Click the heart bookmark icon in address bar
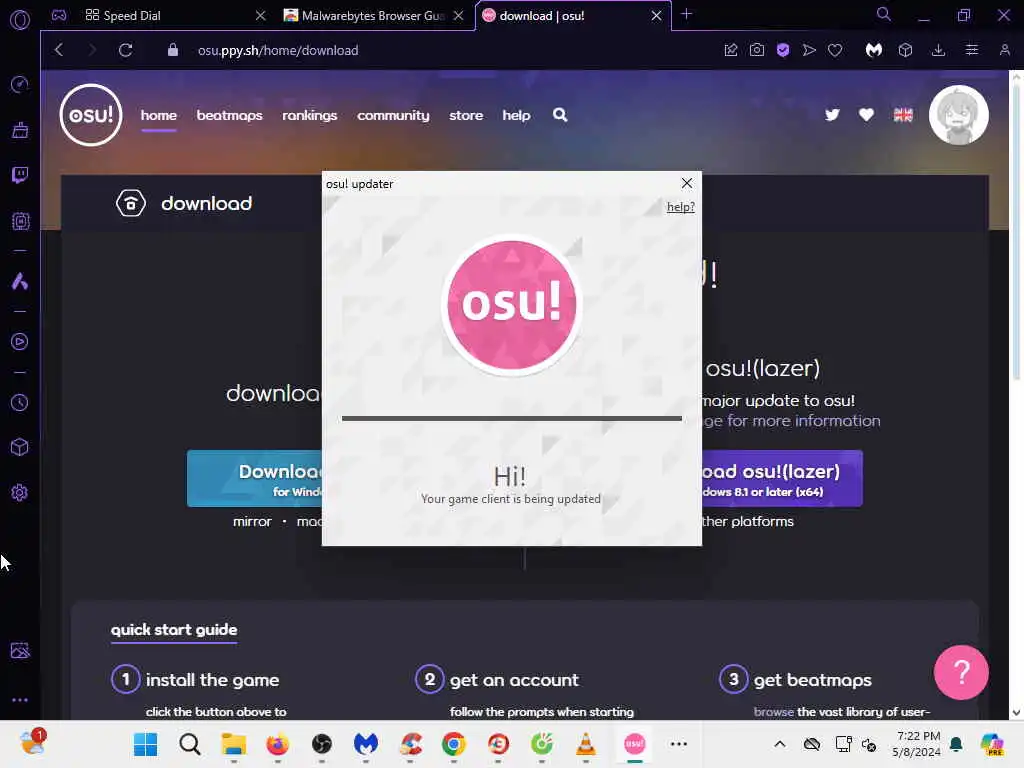Screen dimensions: 1024x768 [x=835, y=50]
